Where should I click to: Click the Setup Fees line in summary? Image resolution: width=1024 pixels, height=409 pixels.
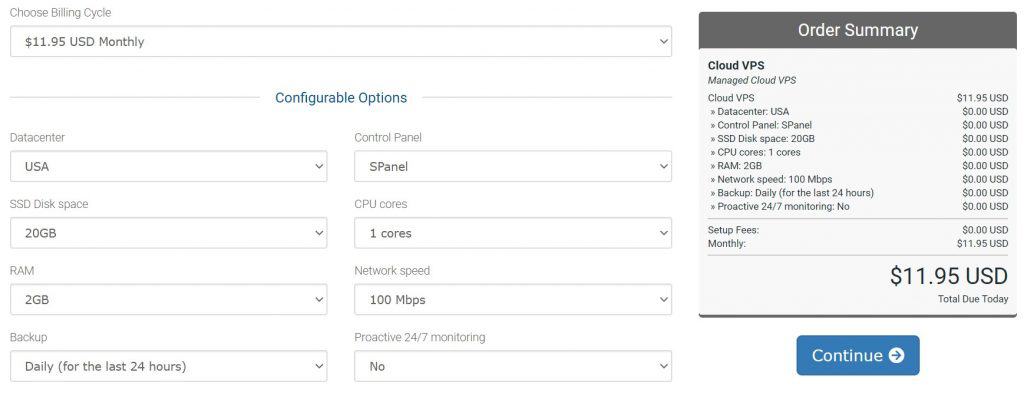coord(733,230)
